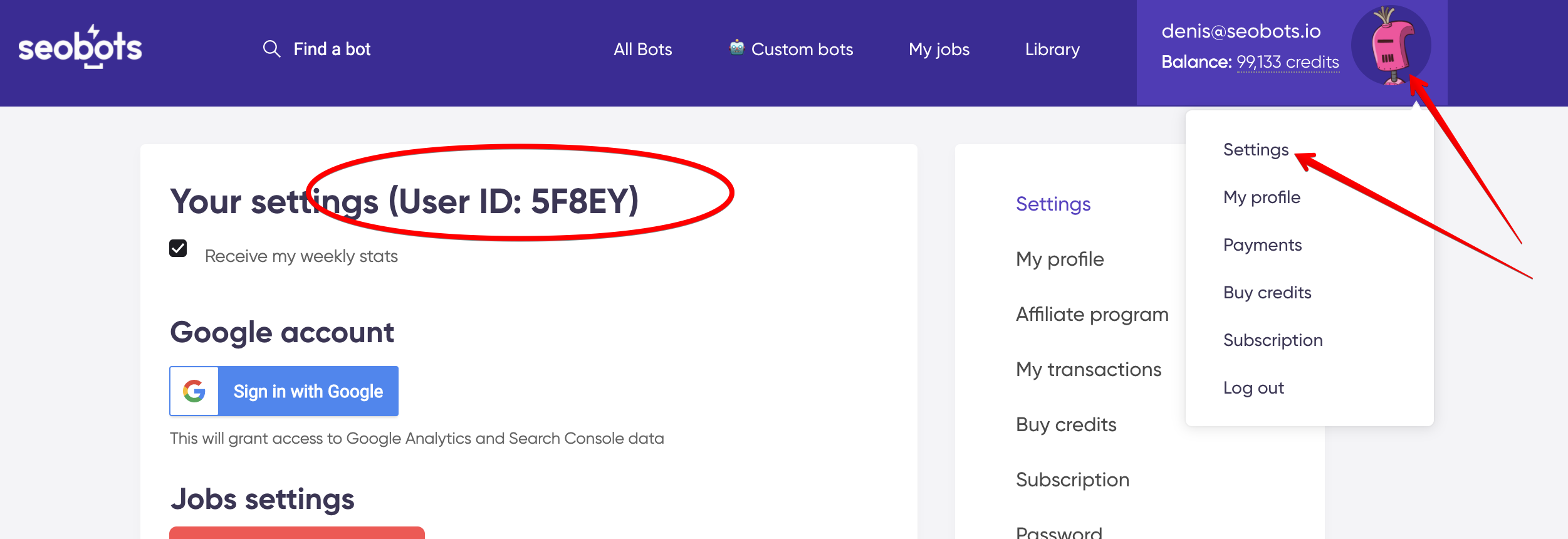
Task: Click the seobots logo
Action: (80, 47)
